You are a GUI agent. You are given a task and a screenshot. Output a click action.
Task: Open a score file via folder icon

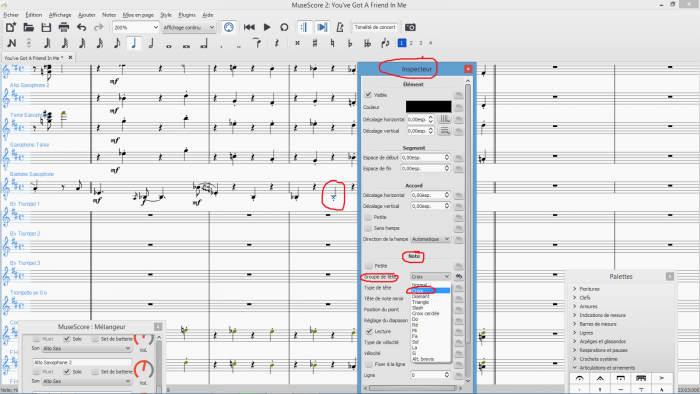tap(29, 27)
